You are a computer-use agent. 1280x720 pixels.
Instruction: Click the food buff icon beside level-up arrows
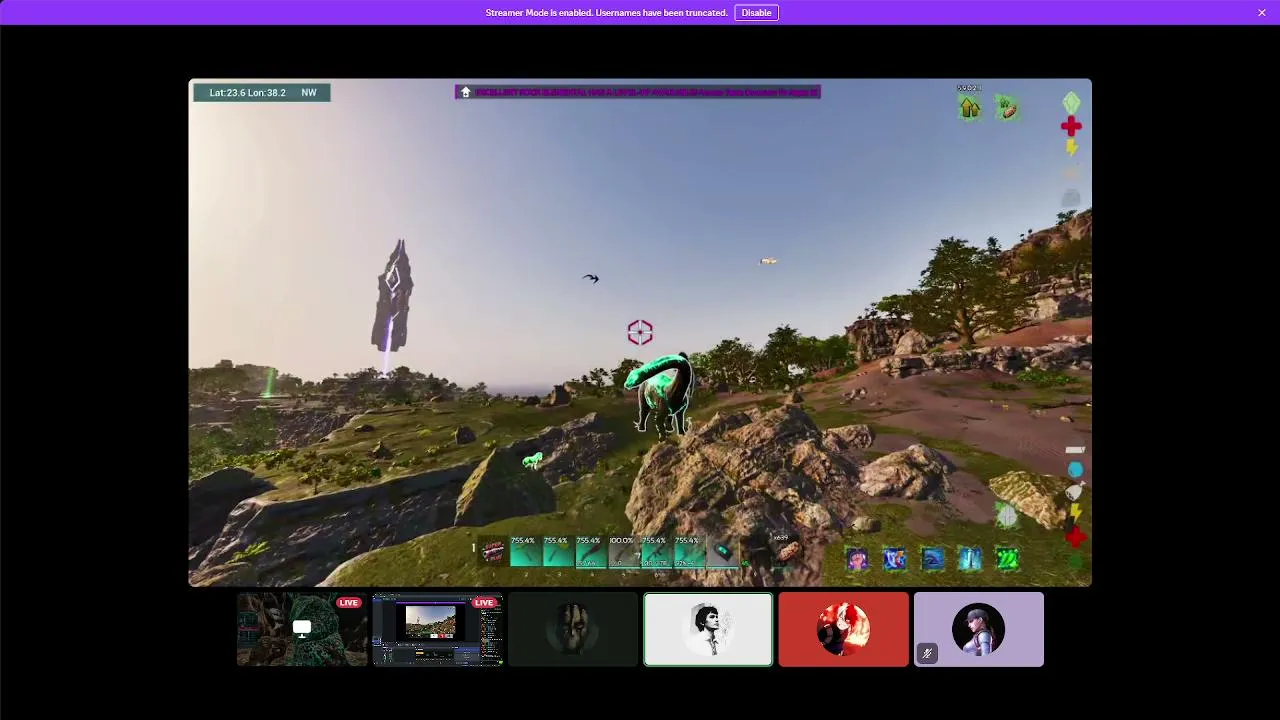click(1006, 107)
